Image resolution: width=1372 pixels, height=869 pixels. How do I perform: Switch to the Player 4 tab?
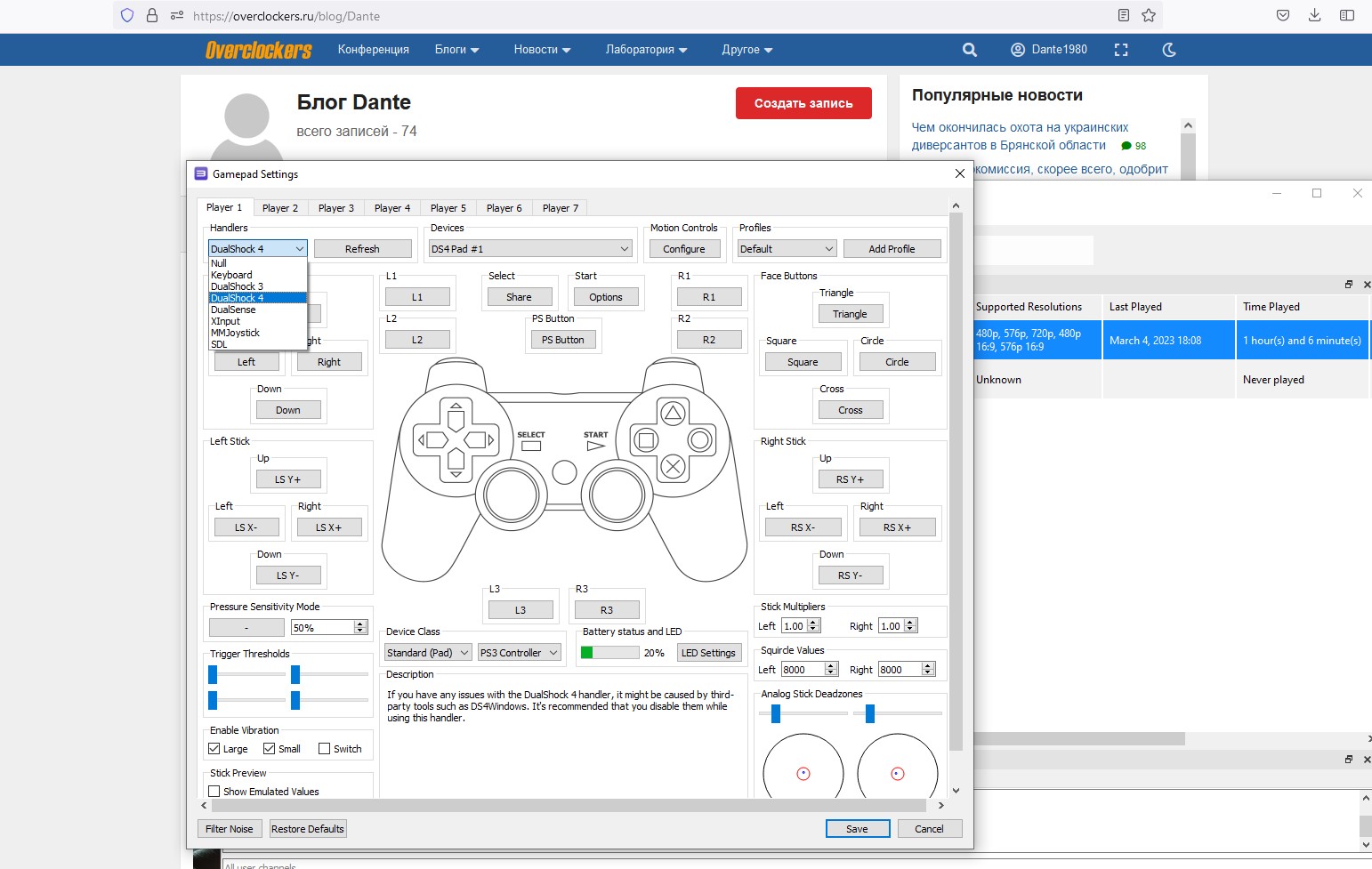(x=392, y=208)
